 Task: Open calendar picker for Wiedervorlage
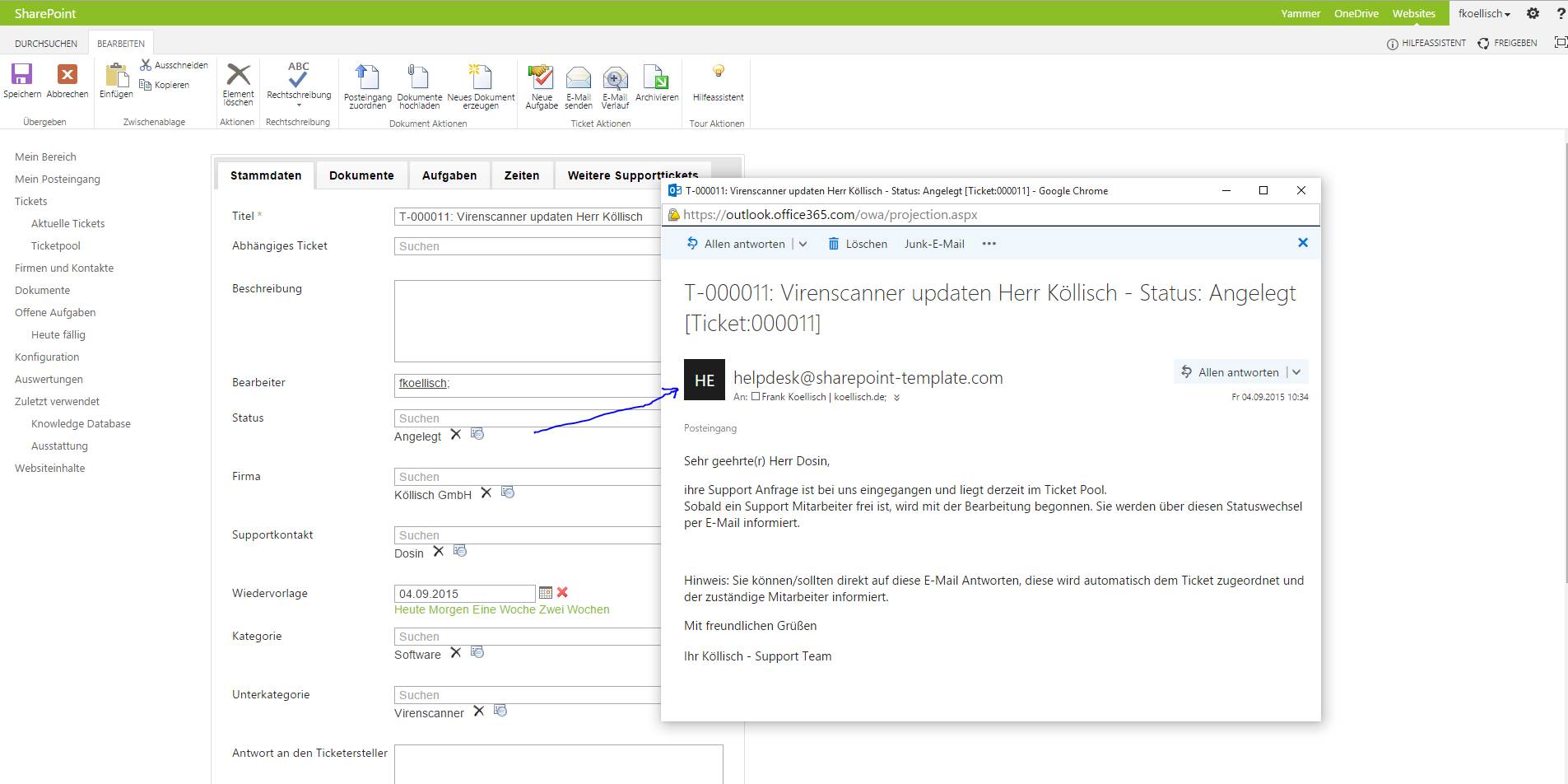tap(545, 593)
